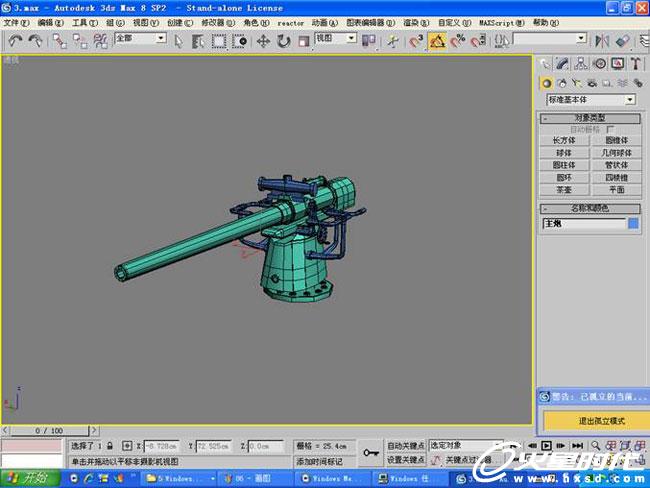Select the Lights category icon

pos(577,83)
